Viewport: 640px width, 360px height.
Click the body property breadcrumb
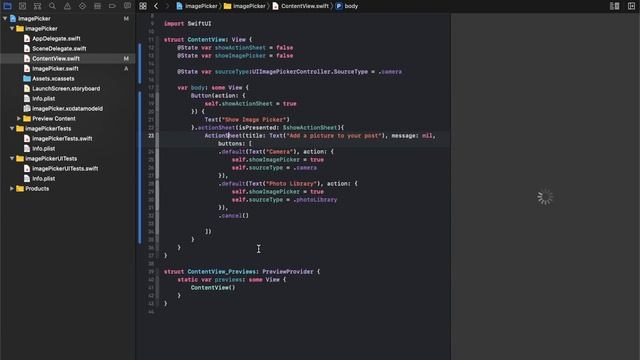tap(347, 6)
